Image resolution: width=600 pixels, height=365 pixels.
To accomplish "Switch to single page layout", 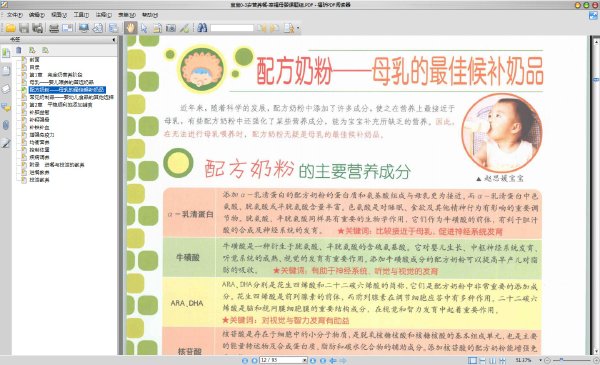I will pos(473,360).
